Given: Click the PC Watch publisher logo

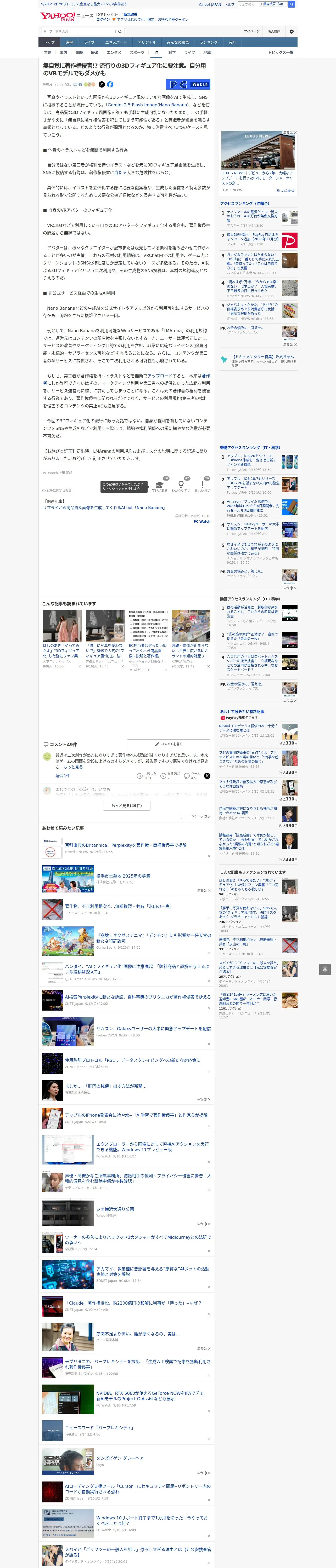Looking at the screenshot, I should [188, 85].
